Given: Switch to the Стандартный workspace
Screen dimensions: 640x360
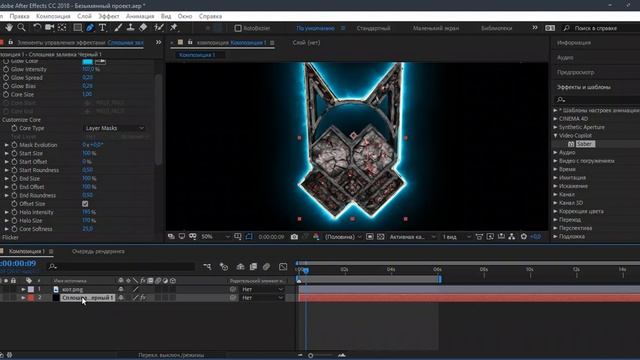Looking at the screenshot, I should [373, 28].
